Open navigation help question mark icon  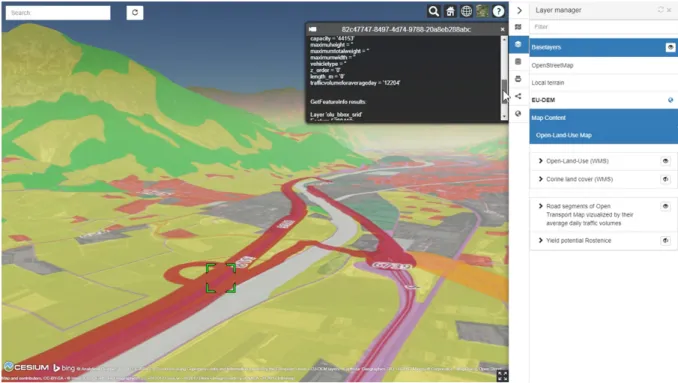[498, 11]
